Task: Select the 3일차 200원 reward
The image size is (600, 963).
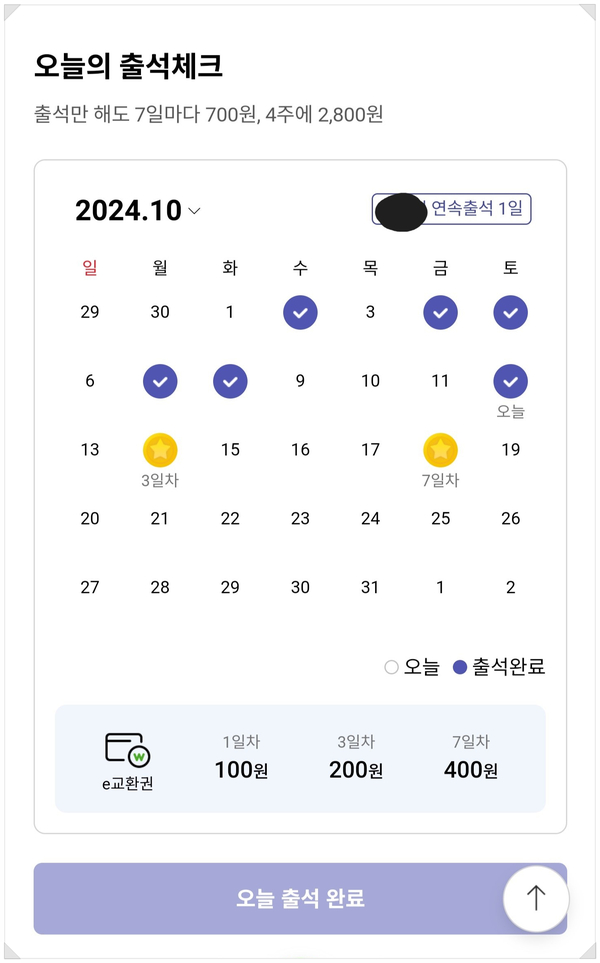Action: point(355,758)
